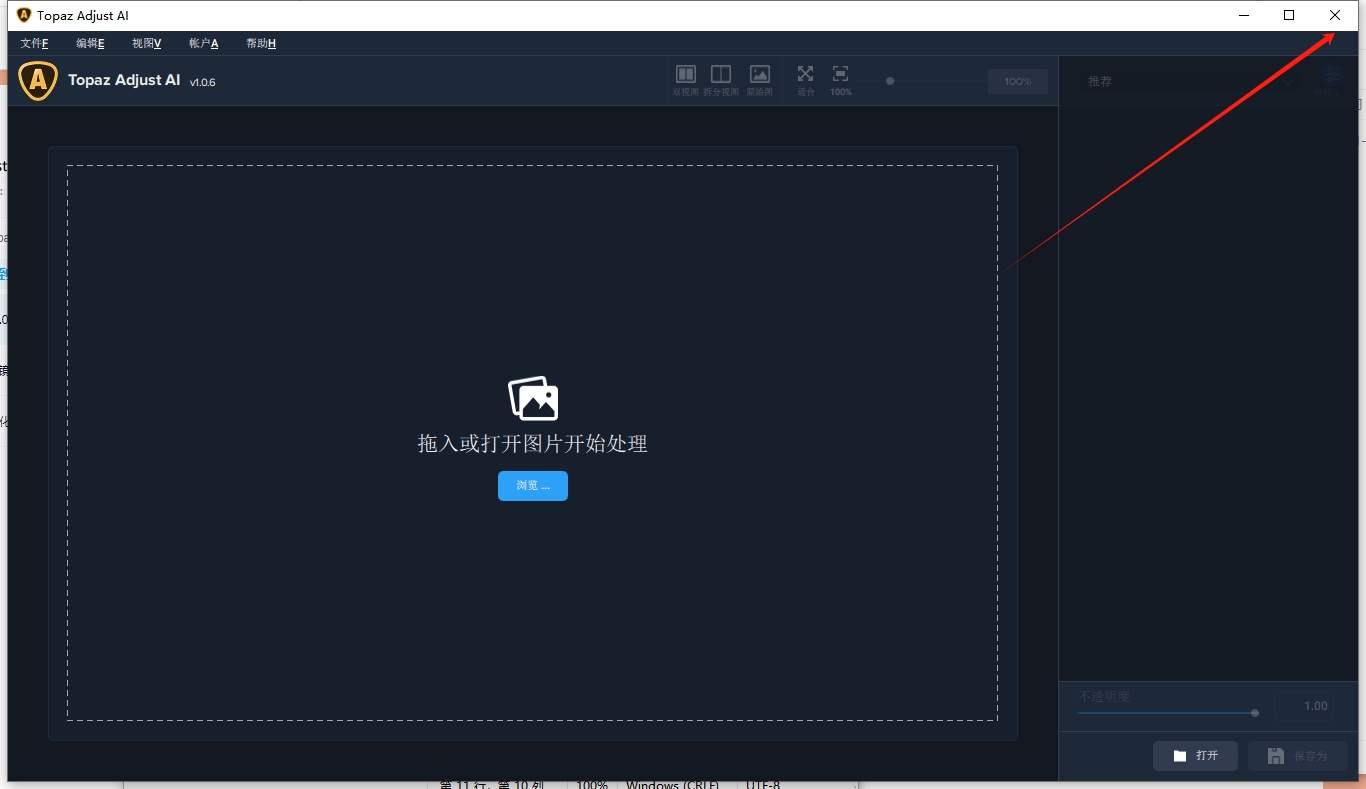Open the 文件 (File) menu

tap(34, 43)
